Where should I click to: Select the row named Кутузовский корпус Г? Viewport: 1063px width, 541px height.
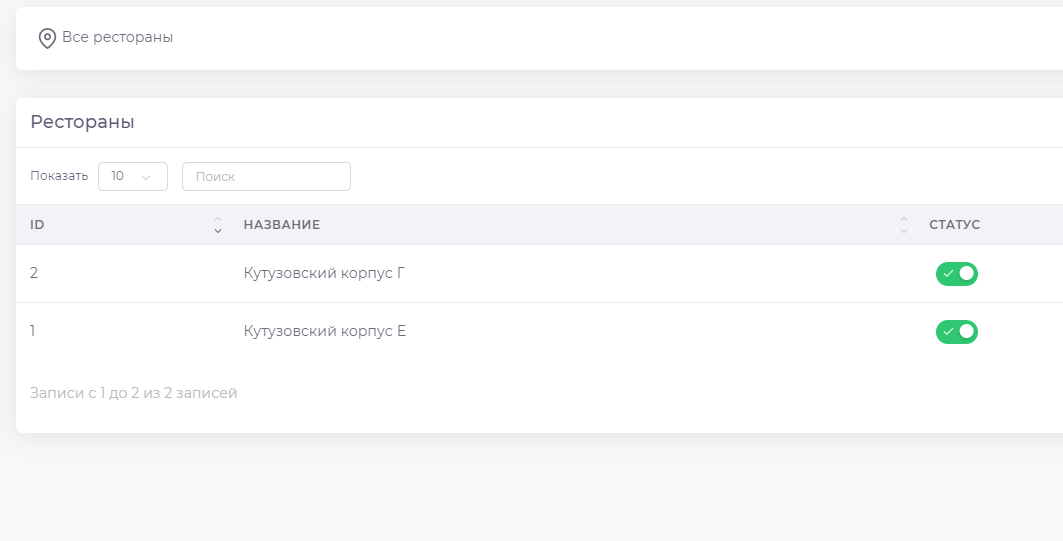tap(324, 273)
